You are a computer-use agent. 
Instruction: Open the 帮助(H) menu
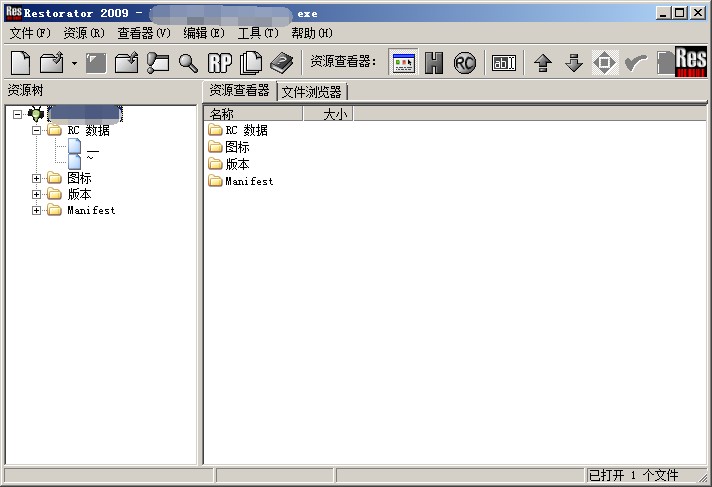(312, 33)
